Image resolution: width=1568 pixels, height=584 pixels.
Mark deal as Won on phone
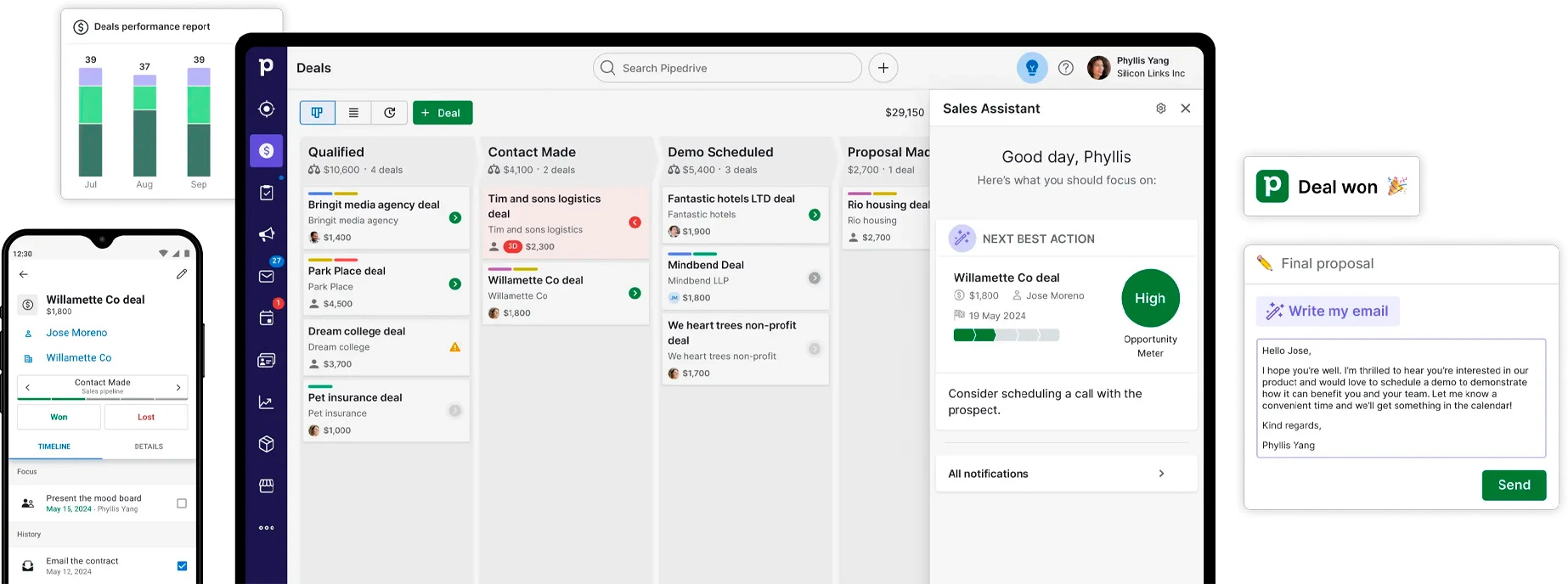coord(59,417)
